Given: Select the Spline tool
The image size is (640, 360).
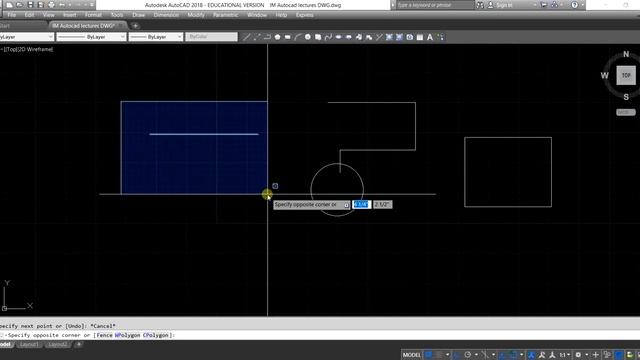Looking at the screenshot, I should pos(328,37).
